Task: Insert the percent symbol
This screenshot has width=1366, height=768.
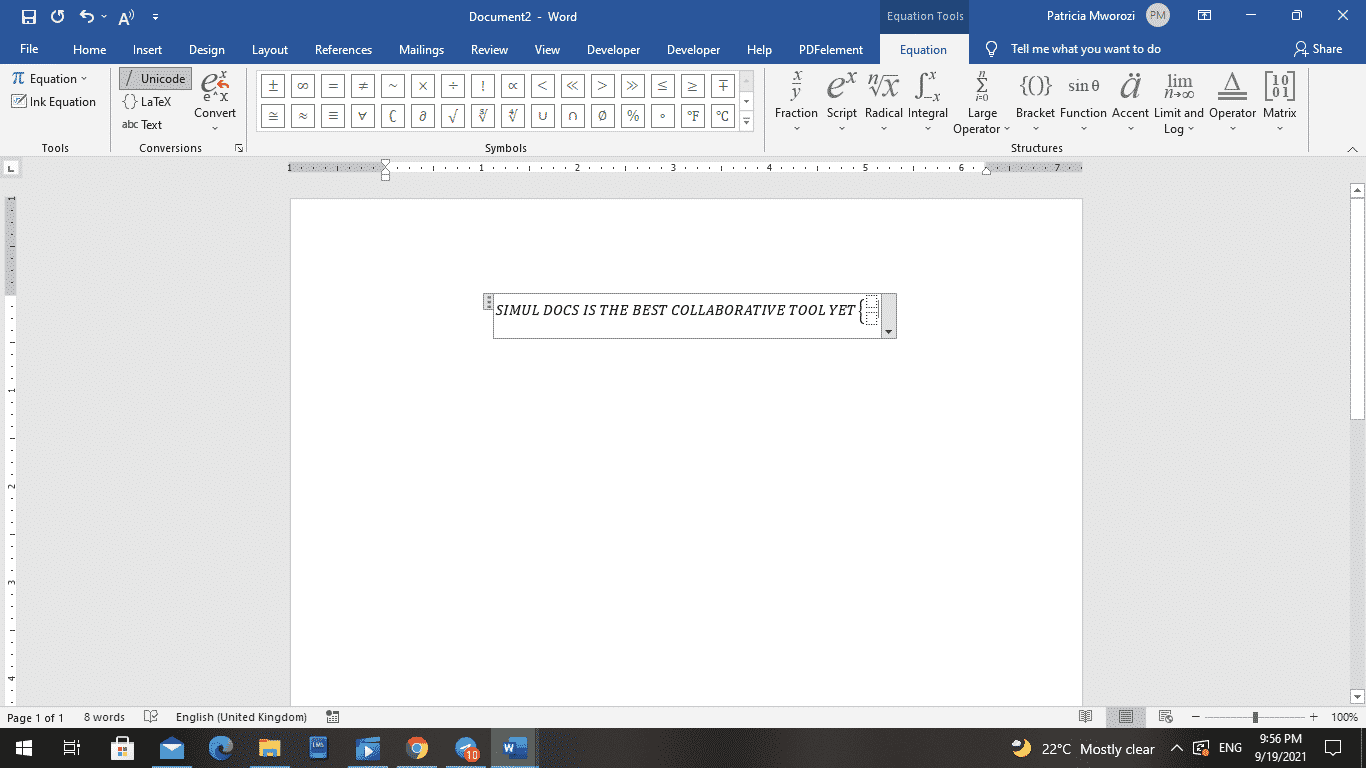Action: 632,116
